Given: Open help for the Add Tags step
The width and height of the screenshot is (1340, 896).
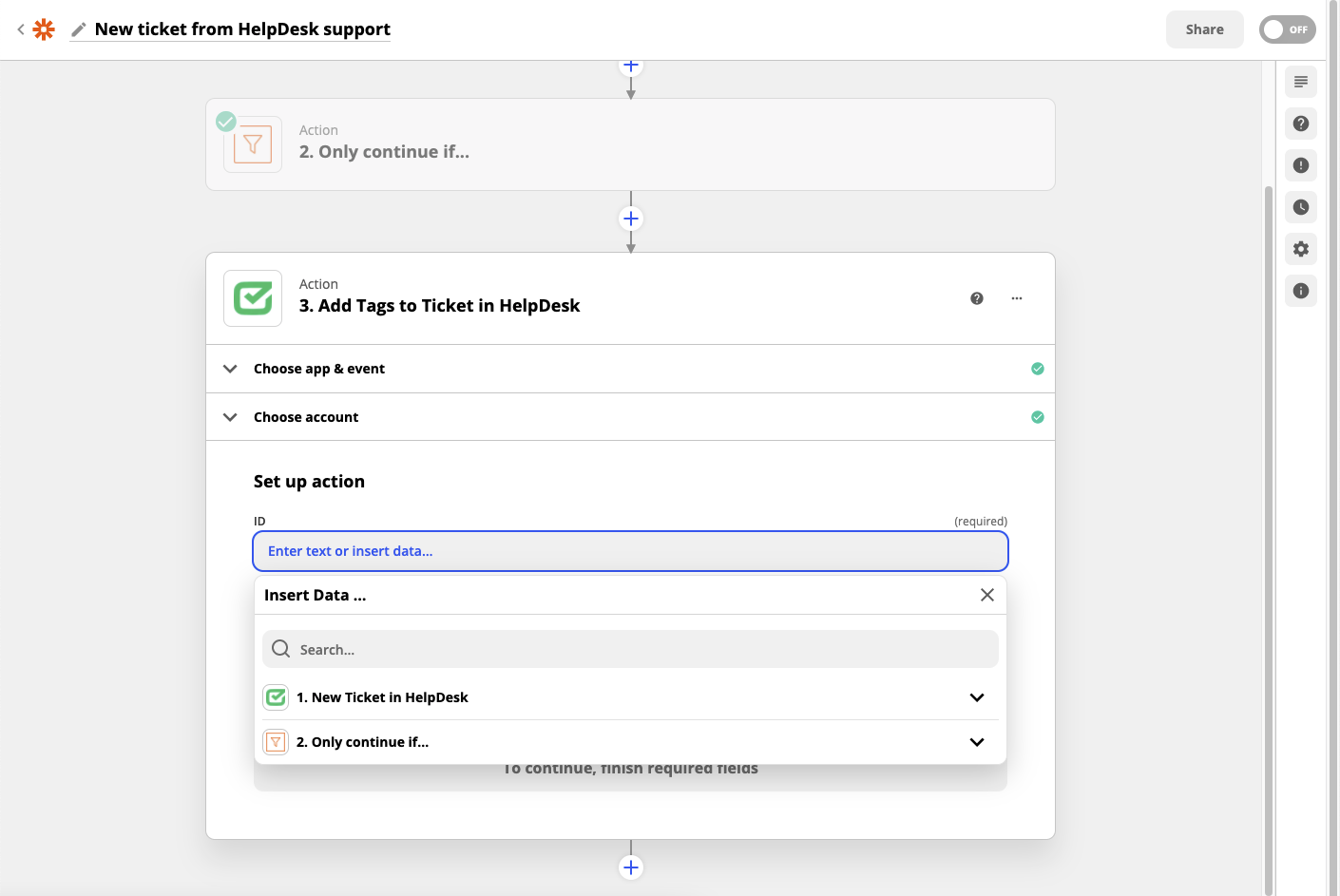Looking at the screenshot, I should (977, 298).
